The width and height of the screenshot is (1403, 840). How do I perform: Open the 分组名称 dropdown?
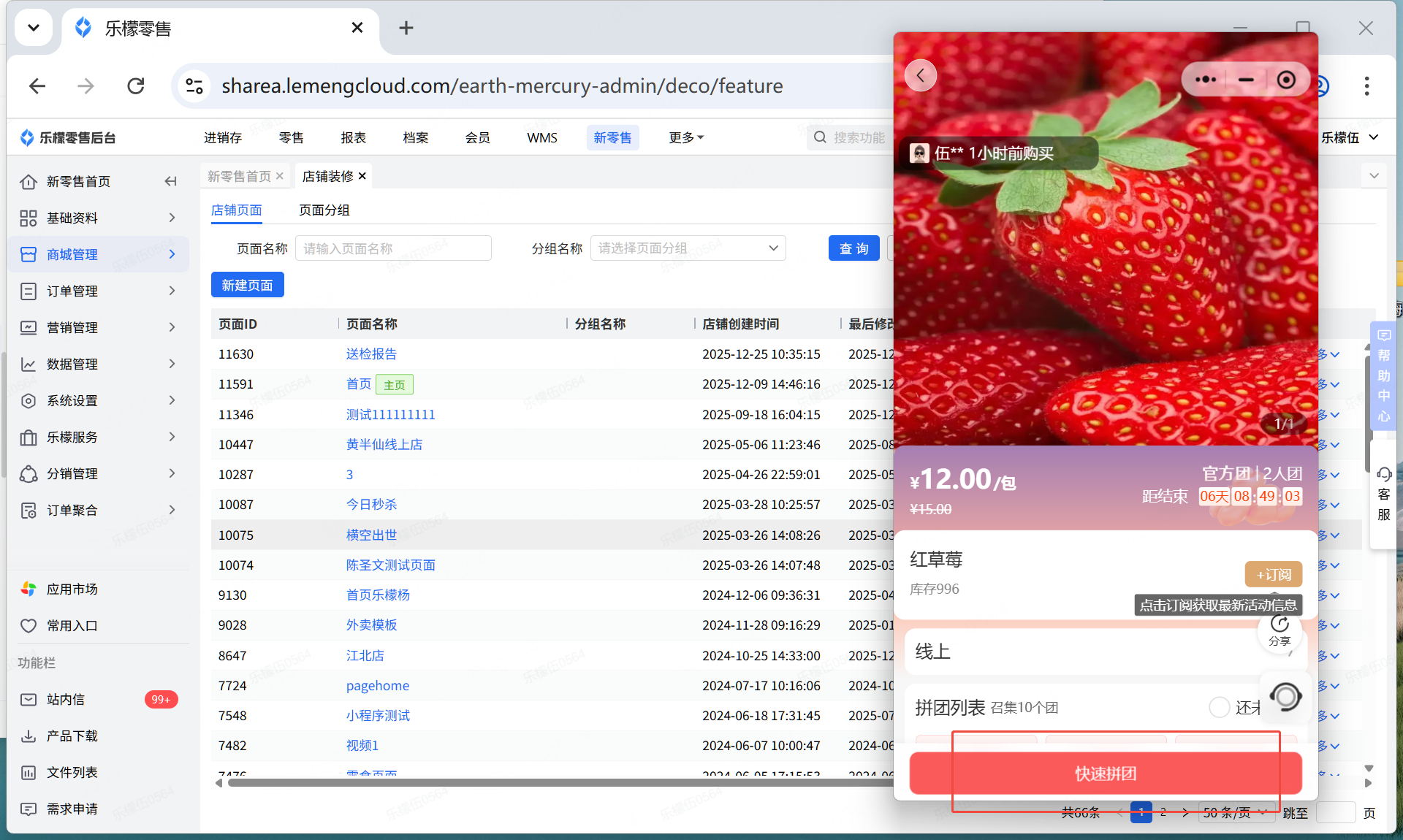[687, 248]
